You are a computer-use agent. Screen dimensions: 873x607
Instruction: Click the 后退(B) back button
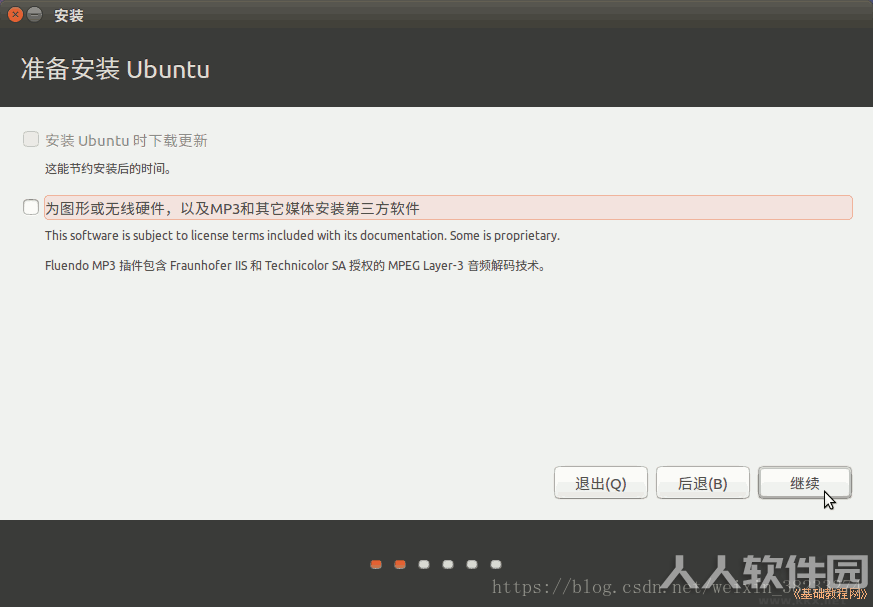point(703,483)
